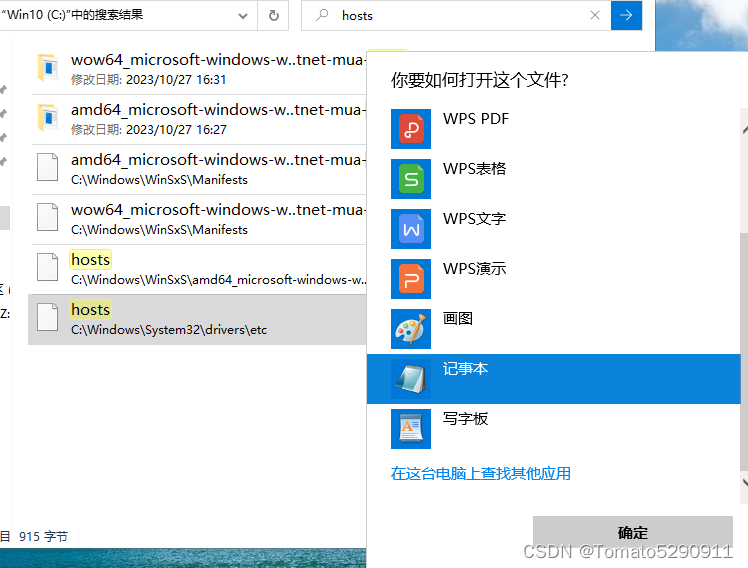Select the 记事本 notepad icon
This screenshot has width=748, height=568.
tap(411, 379)
